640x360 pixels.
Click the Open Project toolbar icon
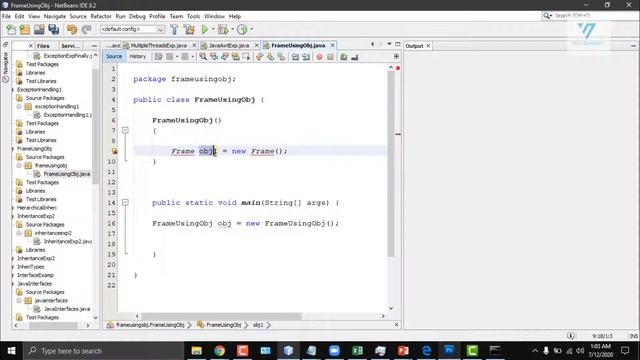(39, 29)
